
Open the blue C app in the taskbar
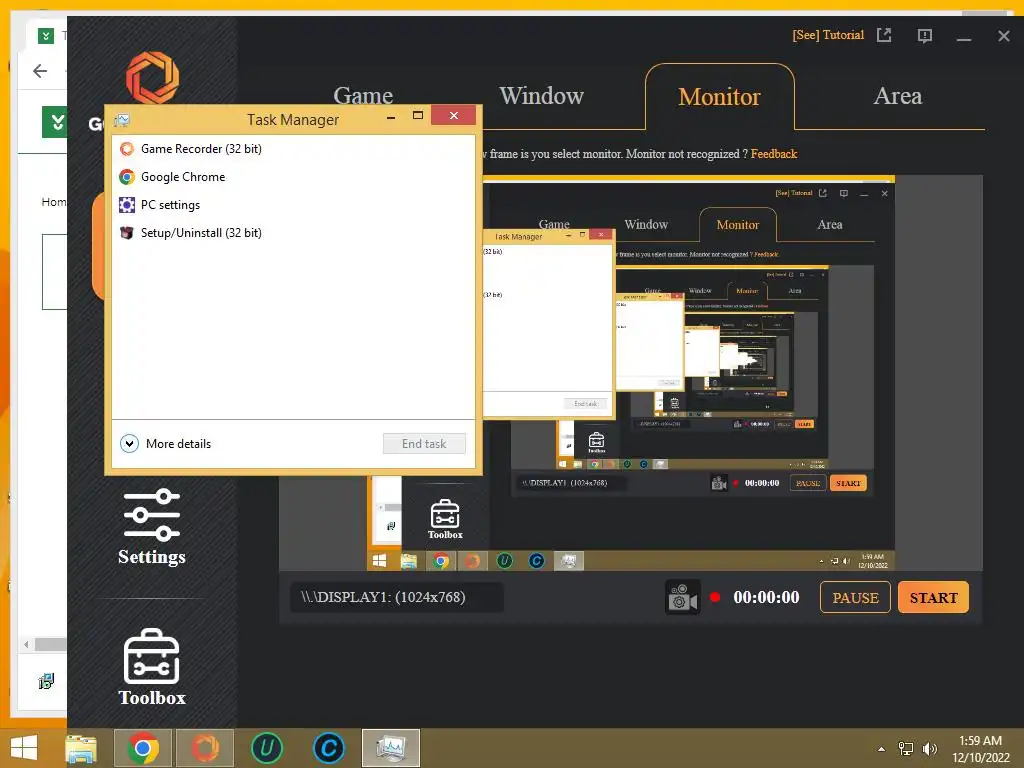(328, 748)
